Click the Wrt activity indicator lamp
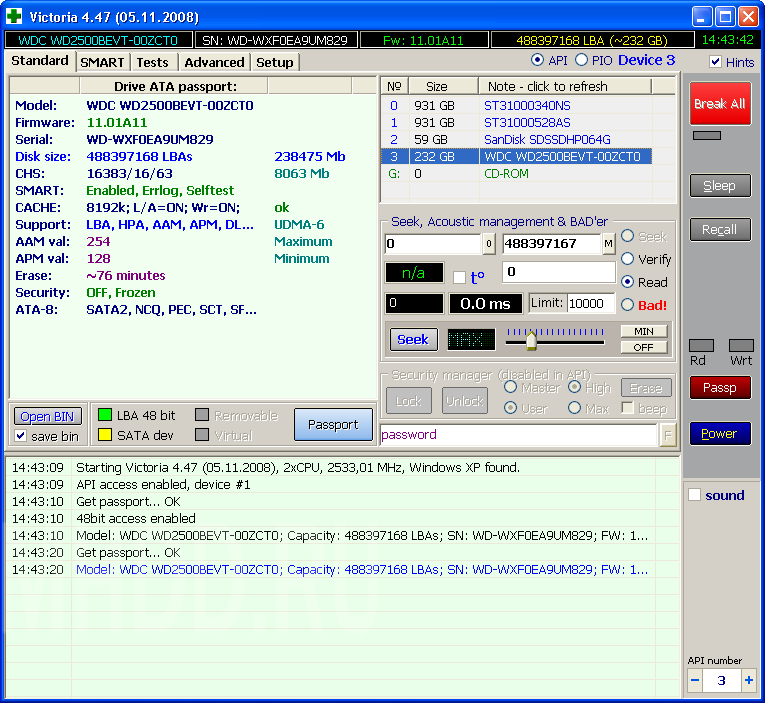 741,346
